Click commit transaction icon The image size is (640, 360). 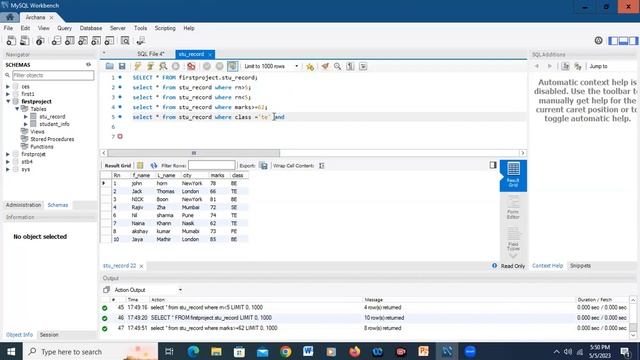(x=207, y=66)
